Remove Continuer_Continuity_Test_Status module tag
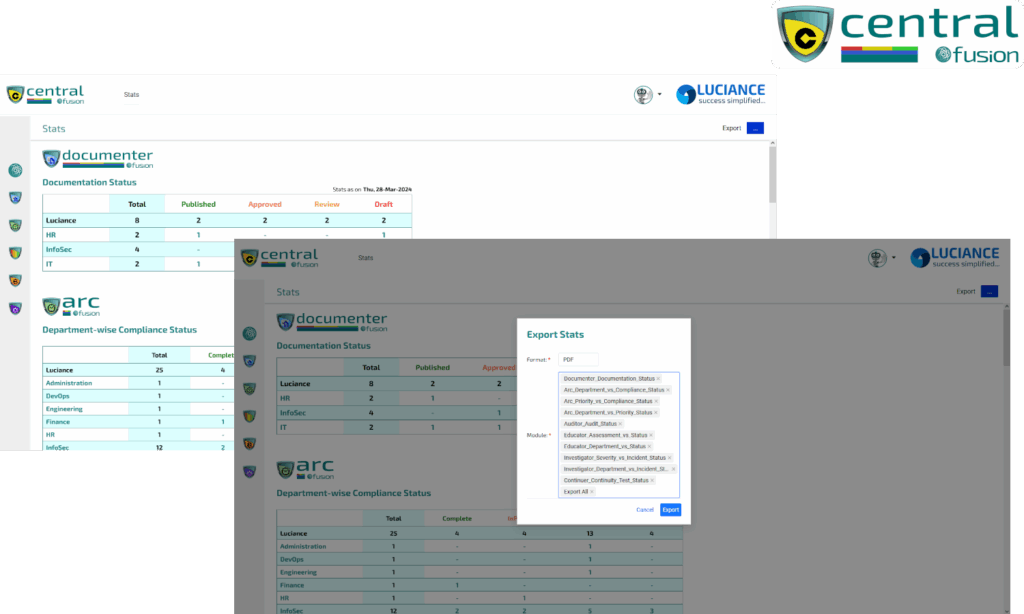 [652, 481]
